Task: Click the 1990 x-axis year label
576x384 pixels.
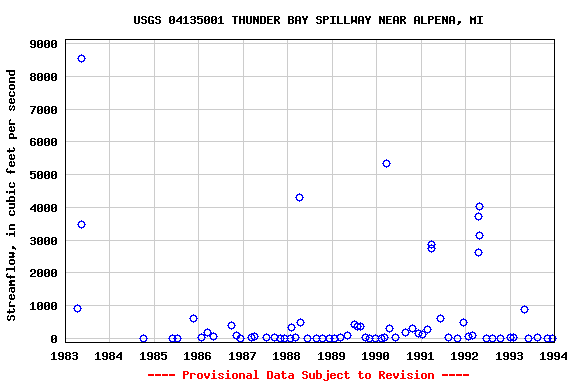Action: point(376,356)
